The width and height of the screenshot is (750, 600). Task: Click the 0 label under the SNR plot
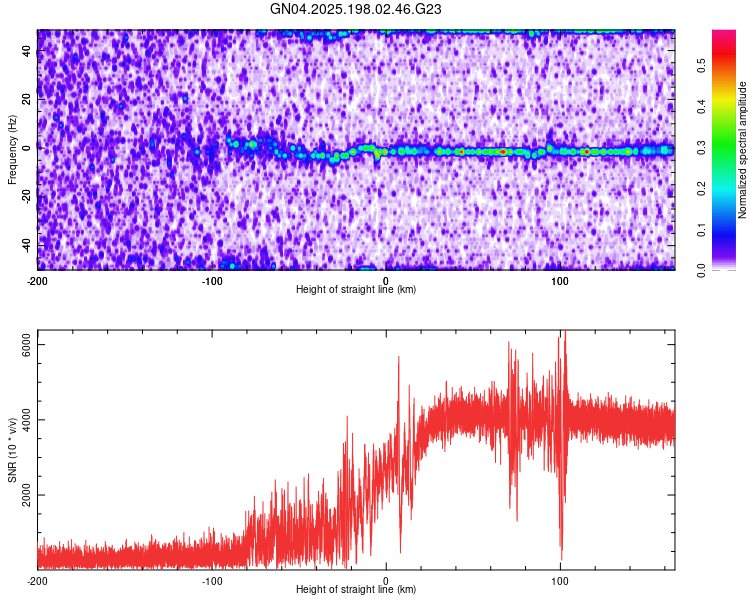tap(386, 581)
